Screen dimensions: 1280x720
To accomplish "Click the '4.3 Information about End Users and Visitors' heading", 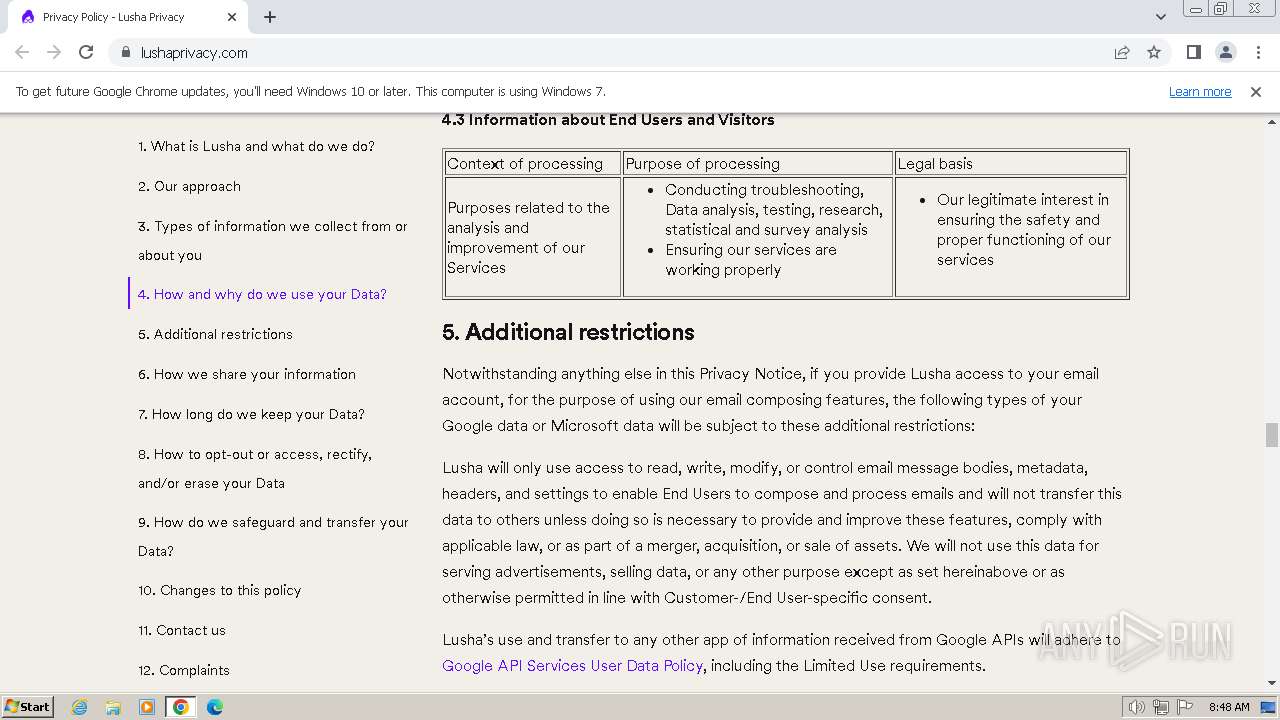I will (608, 120).
